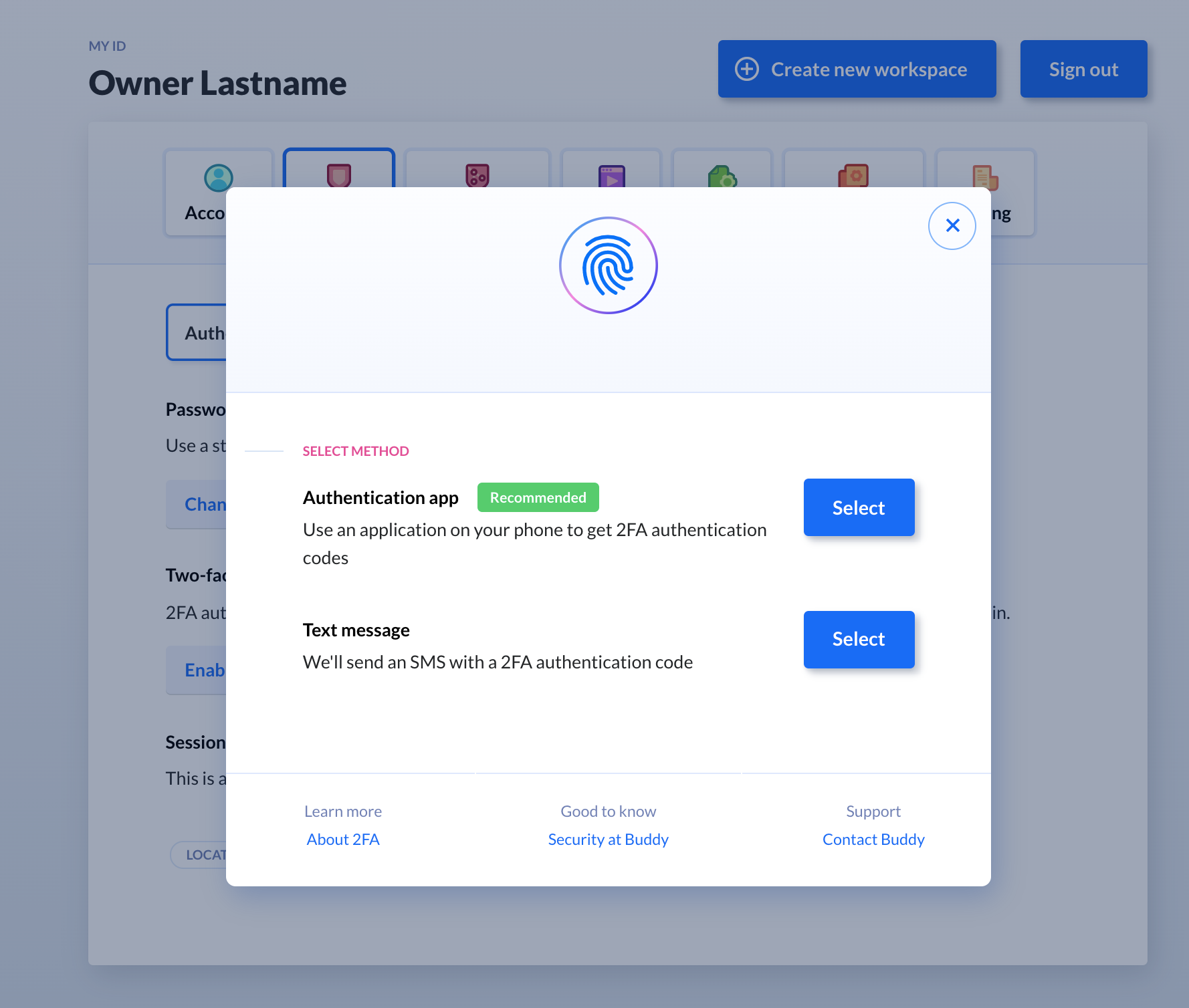
Task: Click the Owner Lastname heading
Action: click(218, 83)
